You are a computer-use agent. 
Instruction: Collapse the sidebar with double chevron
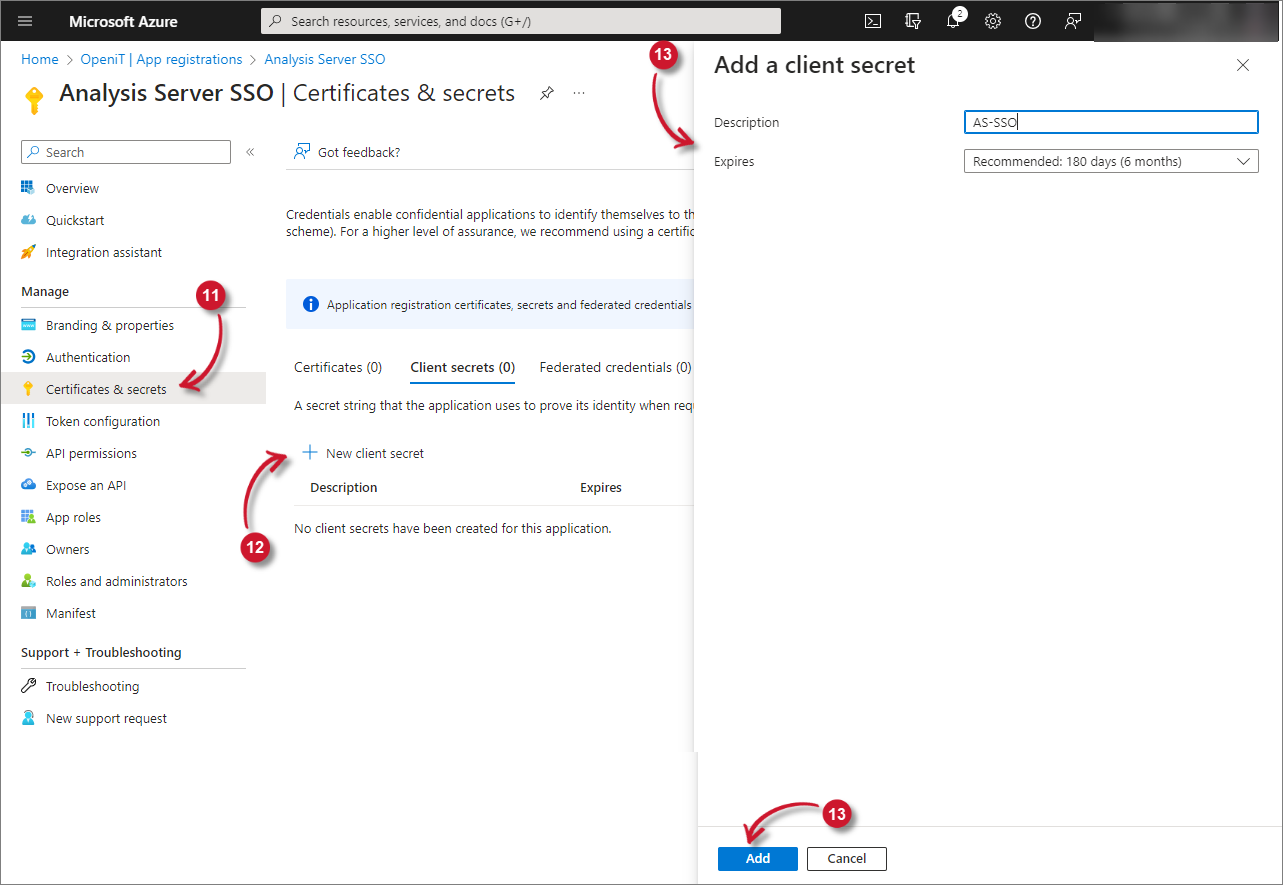(250, 152)
